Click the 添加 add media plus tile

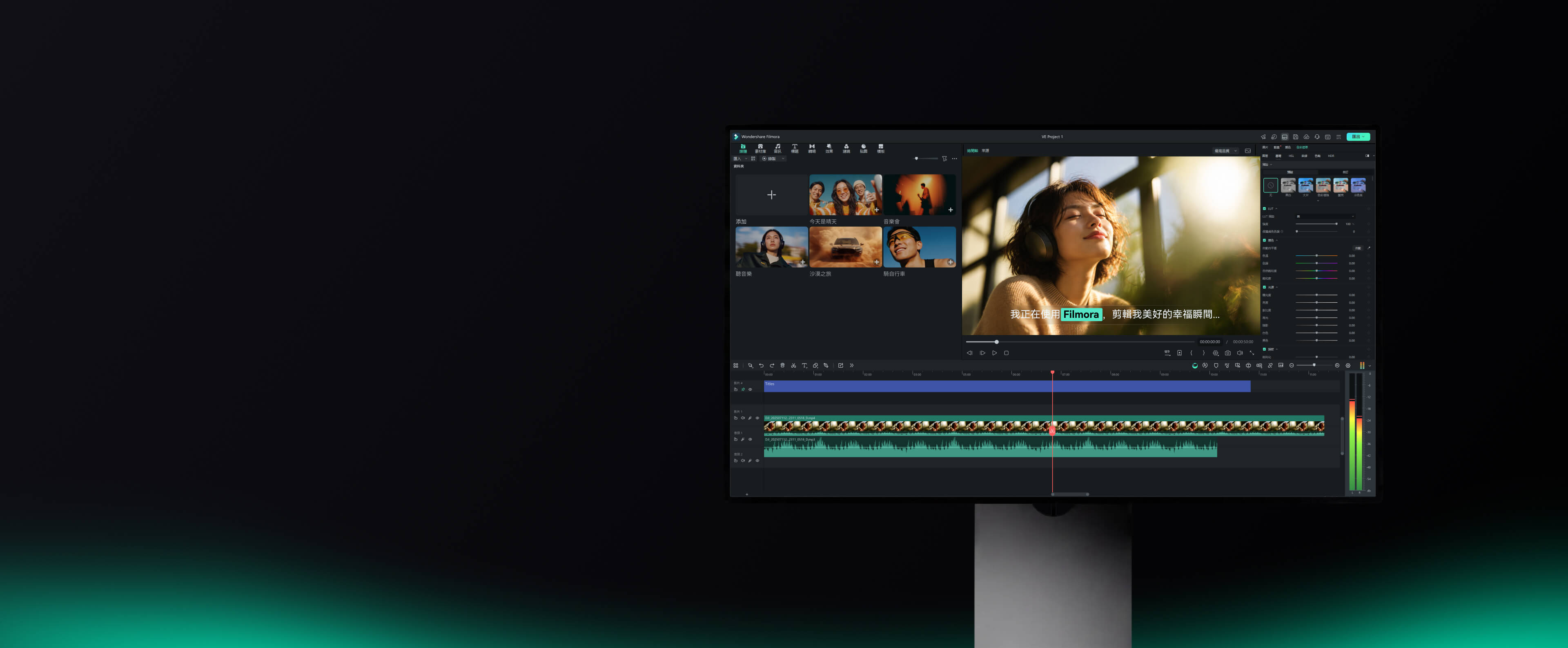click(771, 195)
